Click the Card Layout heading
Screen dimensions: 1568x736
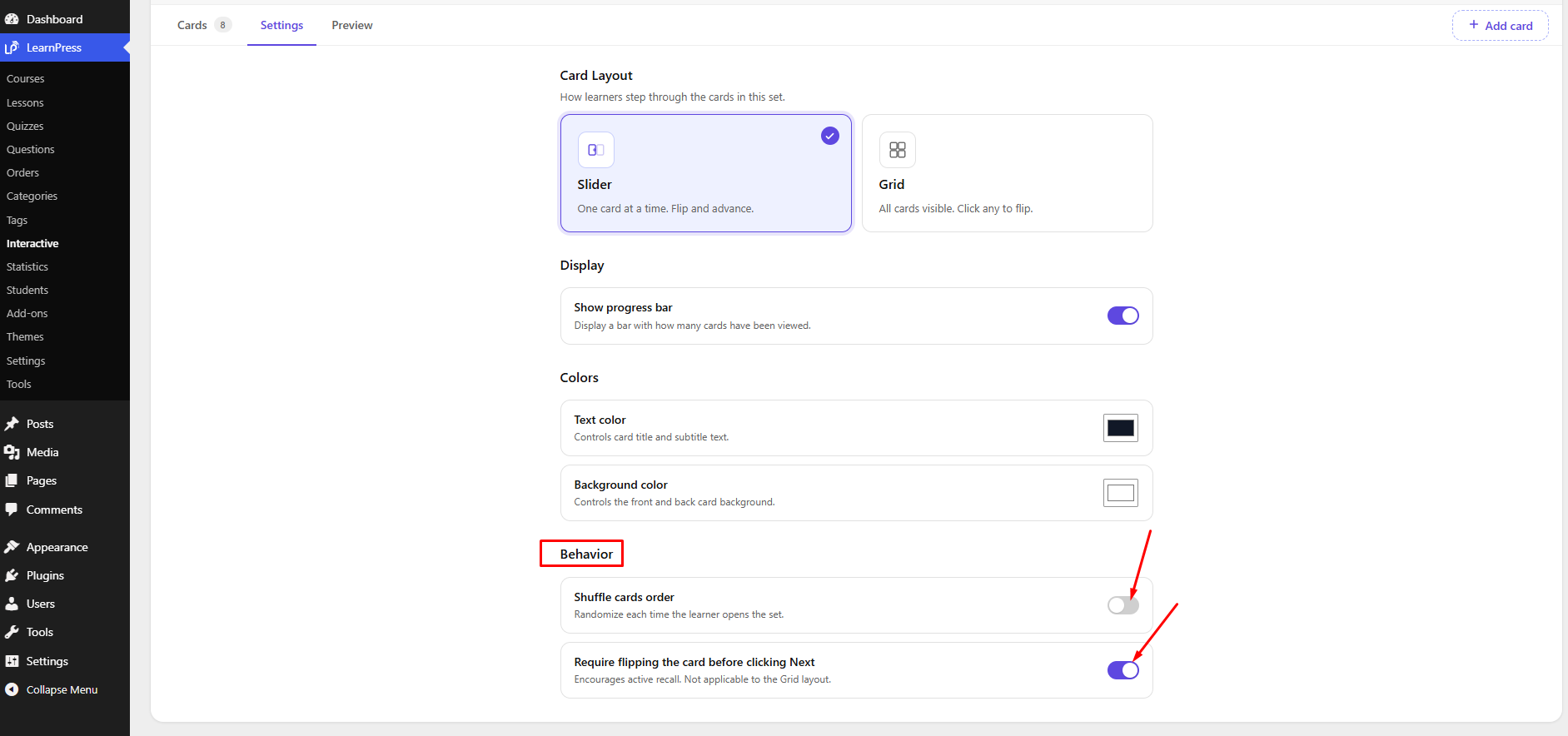tap(596, 75)
